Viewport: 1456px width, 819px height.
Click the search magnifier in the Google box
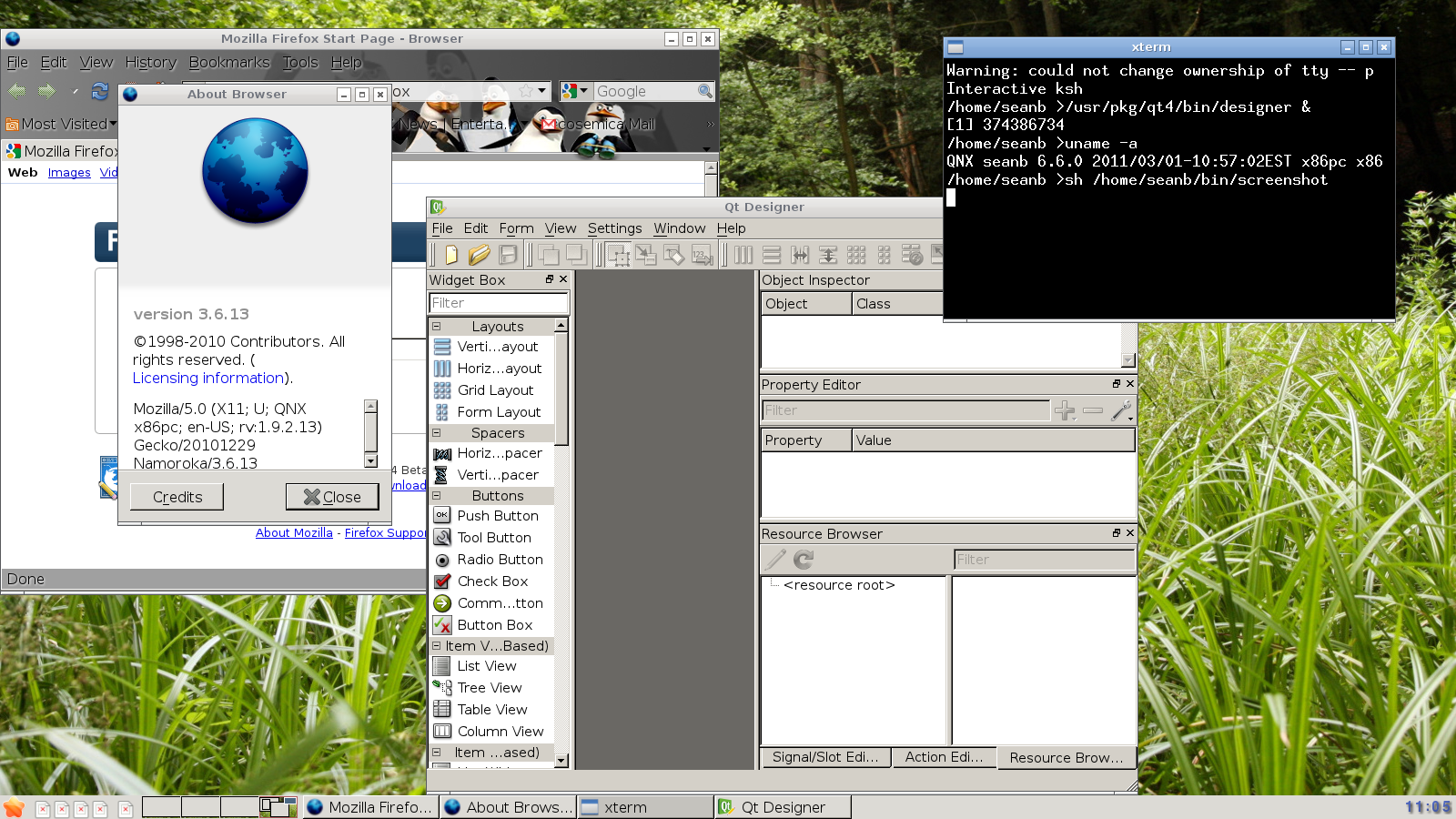coord(704,91)
